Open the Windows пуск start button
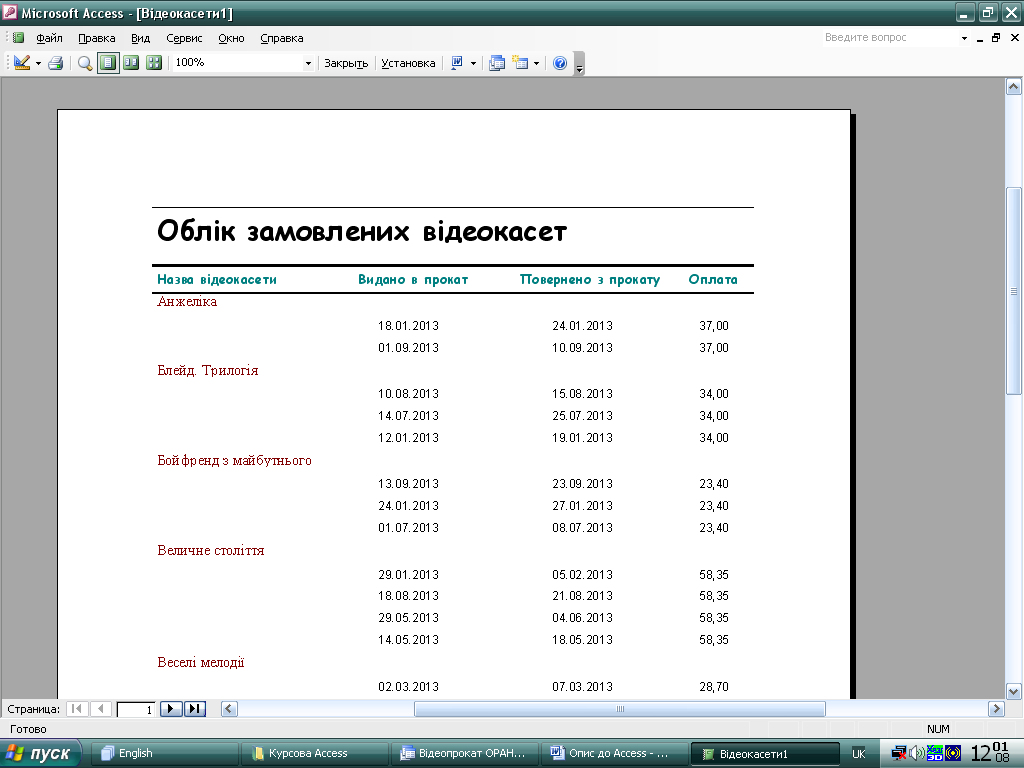Viewport: 1024px width, 768px height. [x=40, y=754]
